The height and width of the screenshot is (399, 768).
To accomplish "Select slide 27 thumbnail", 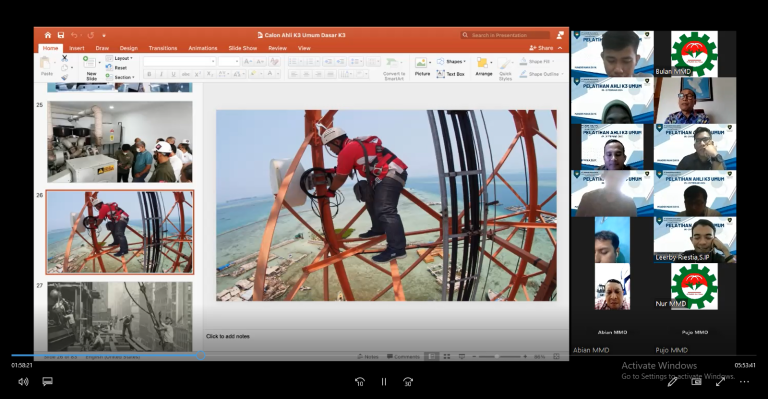I will [x=120, y=316].
